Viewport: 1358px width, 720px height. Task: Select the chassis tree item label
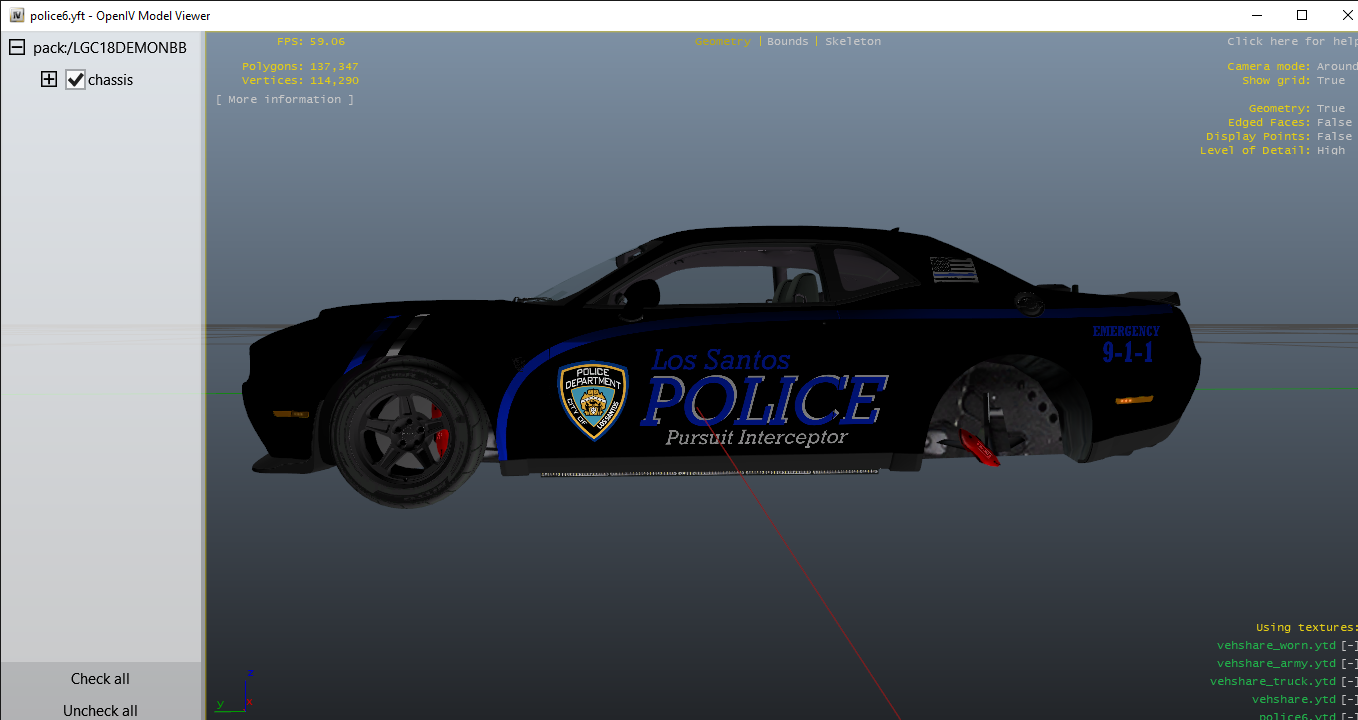[110, 80]
